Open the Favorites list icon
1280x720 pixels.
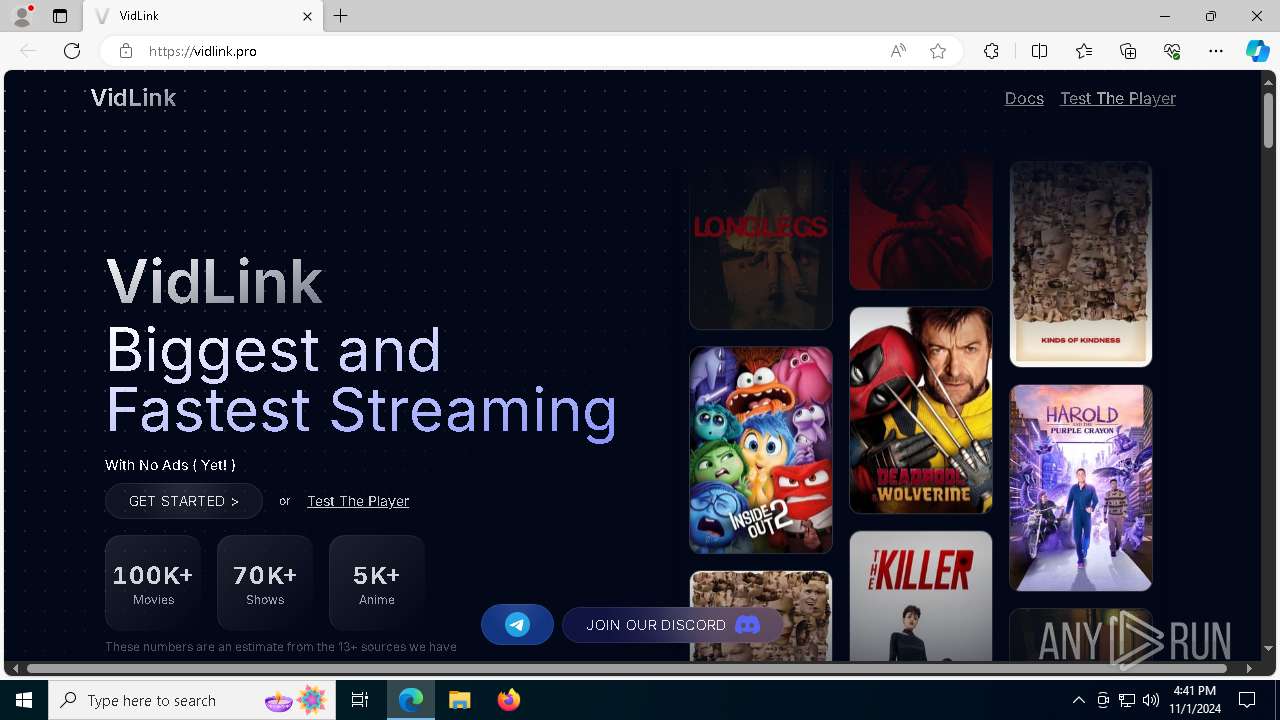click(1084, 51)
